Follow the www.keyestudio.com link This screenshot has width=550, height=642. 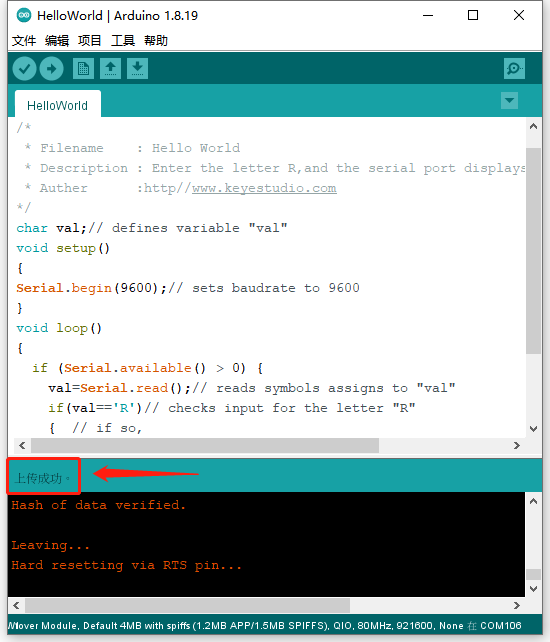tap(264, 188)
